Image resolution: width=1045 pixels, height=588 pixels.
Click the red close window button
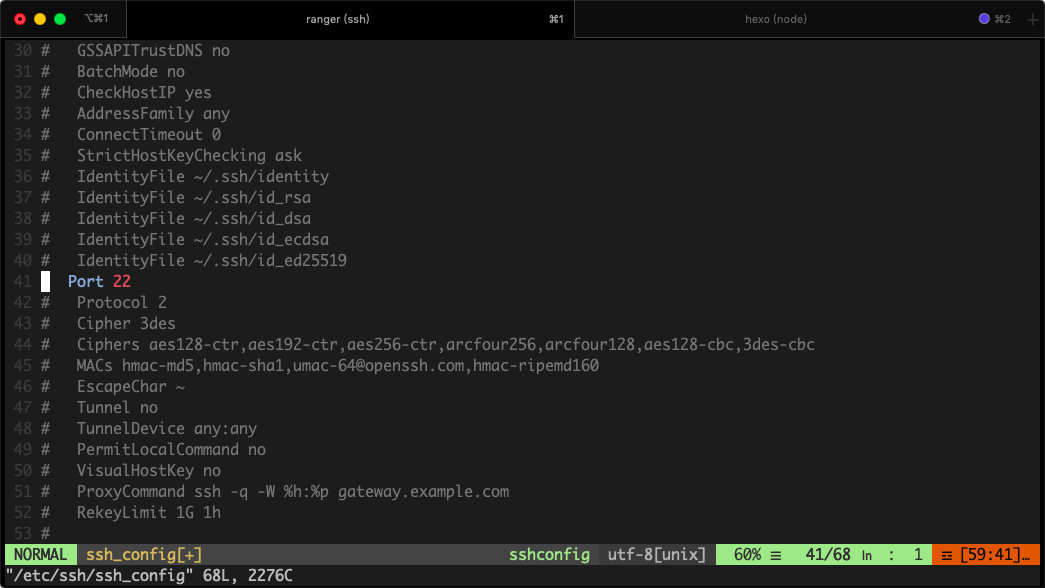pos(20,19)
